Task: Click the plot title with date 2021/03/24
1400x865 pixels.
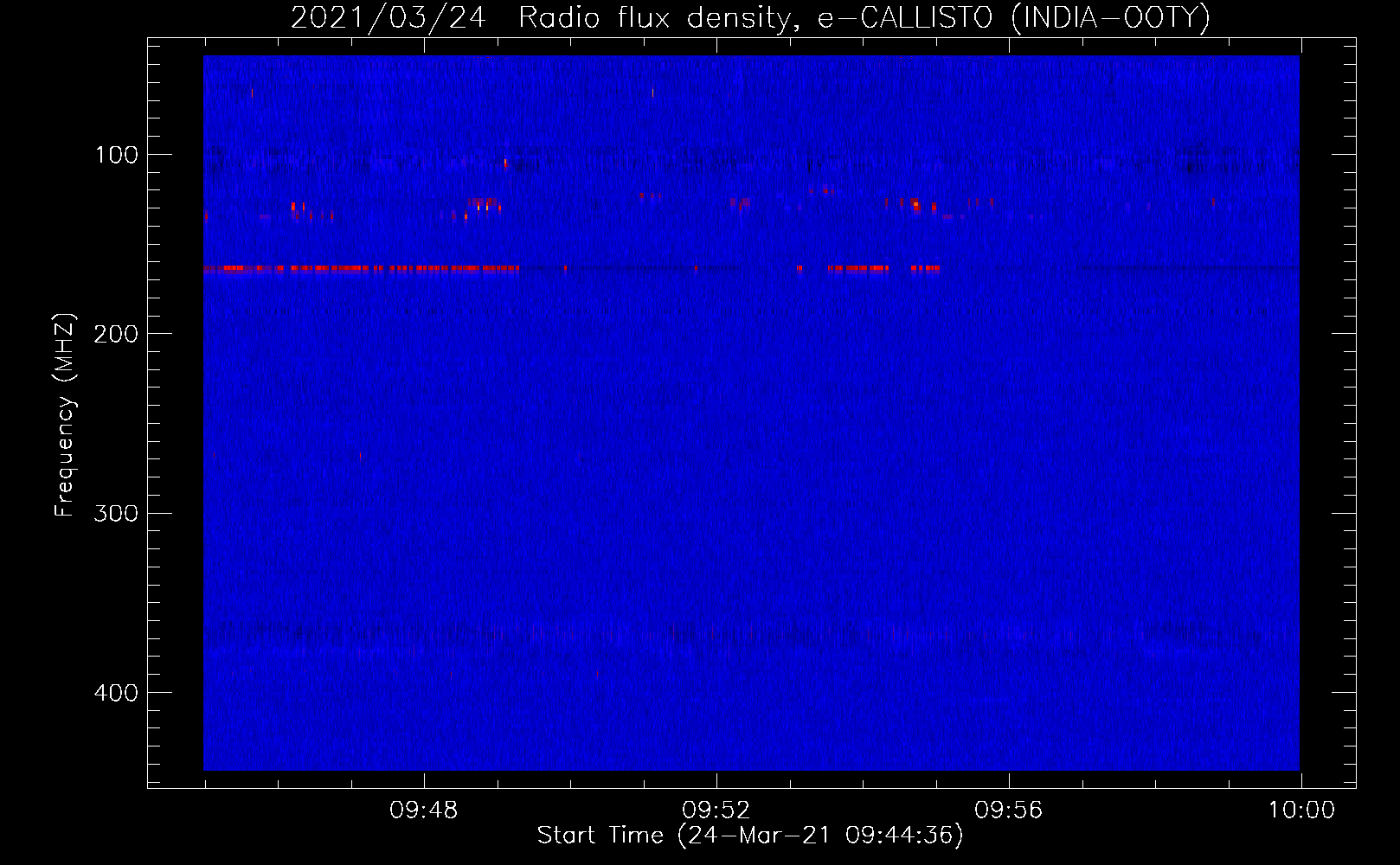Action: (750, 17)
